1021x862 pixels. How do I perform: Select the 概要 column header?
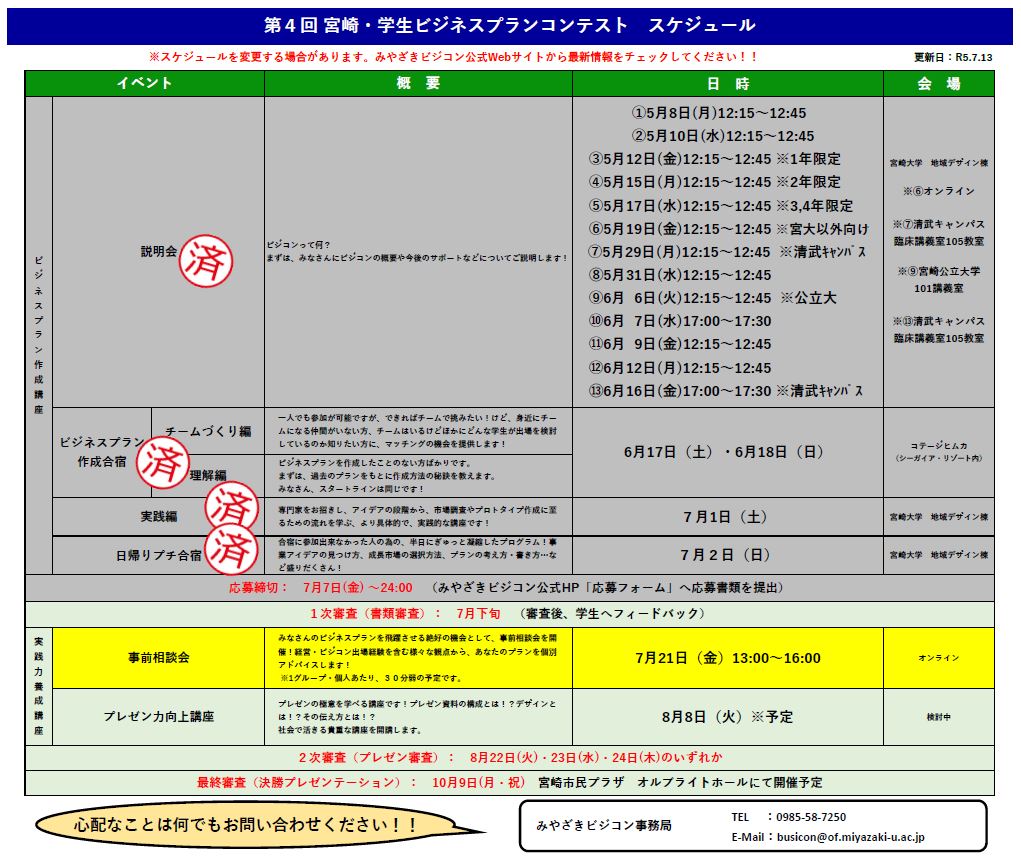419,83
